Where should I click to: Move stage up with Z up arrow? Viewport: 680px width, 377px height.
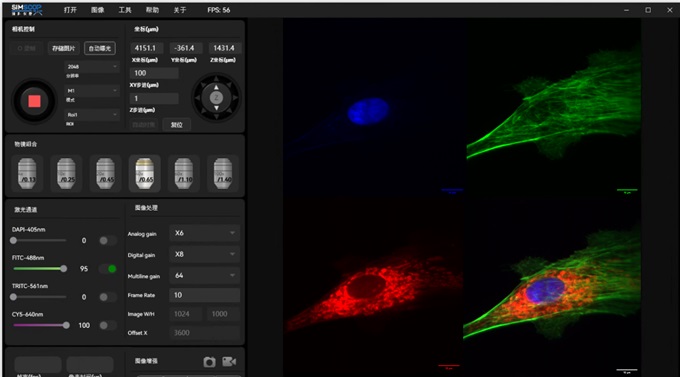coord(216,87)
